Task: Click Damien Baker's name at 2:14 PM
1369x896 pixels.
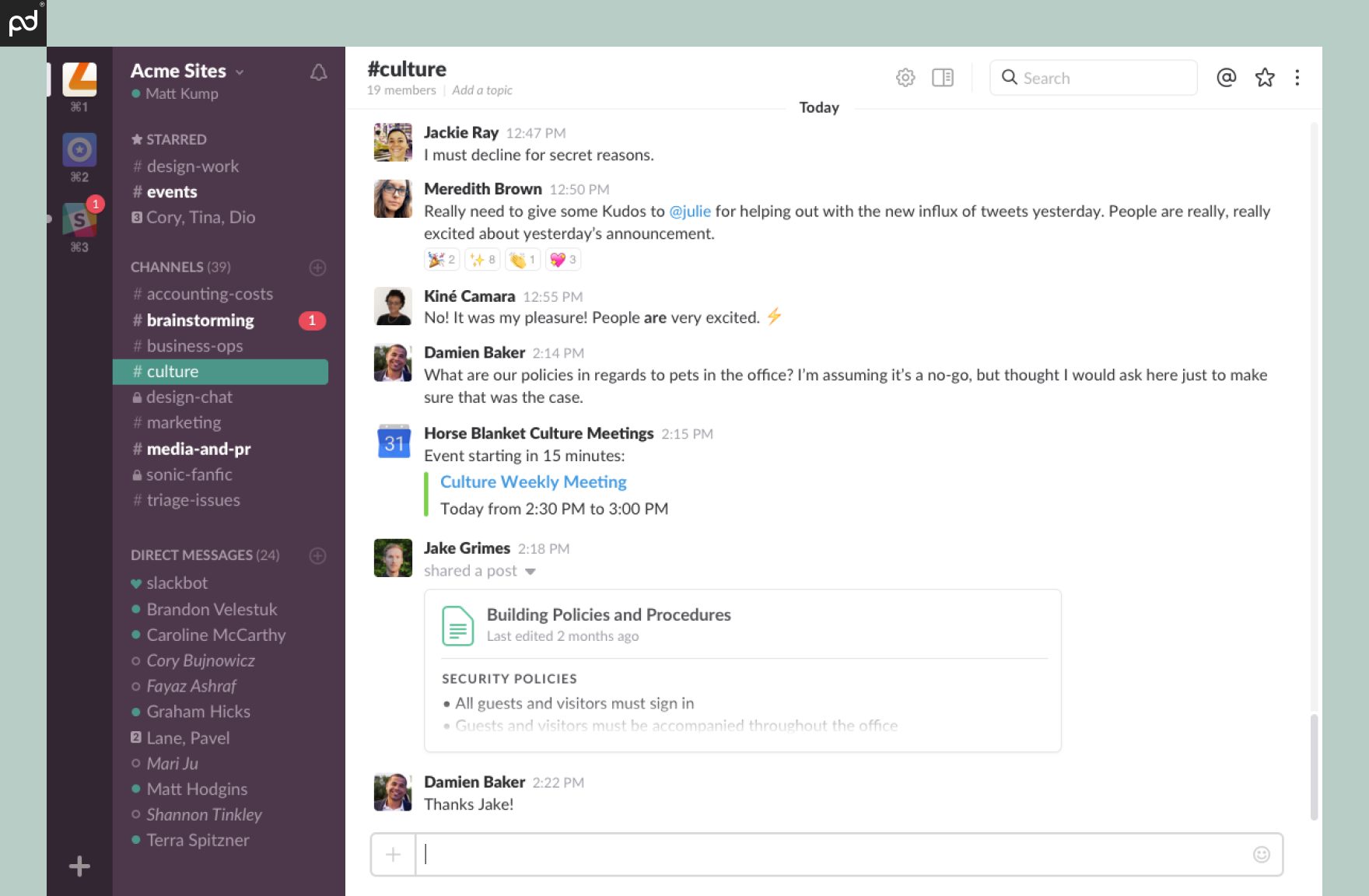Action: 474,353
